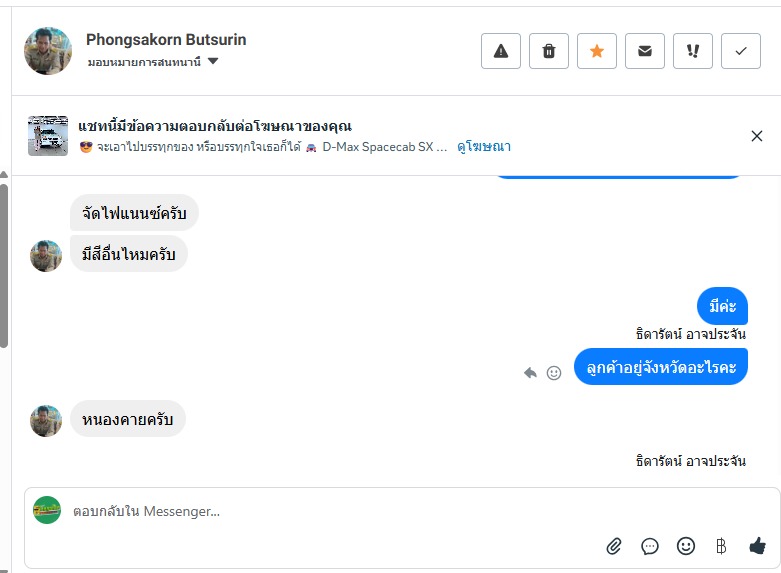Click Phongsakorn Butsurin's header profile picture

click(48, 51)
